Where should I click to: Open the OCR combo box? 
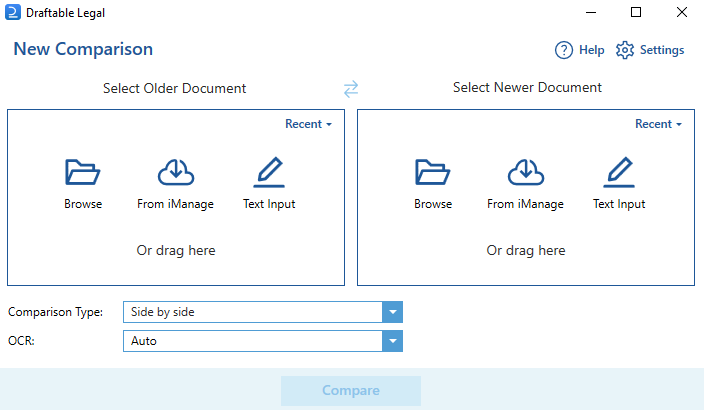pos(263,341)
